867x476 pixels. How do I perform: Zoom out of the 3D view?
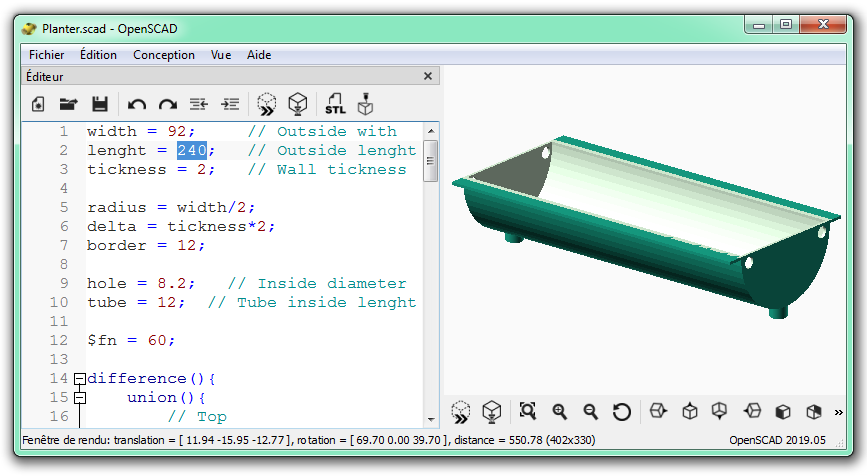point(591,411)
